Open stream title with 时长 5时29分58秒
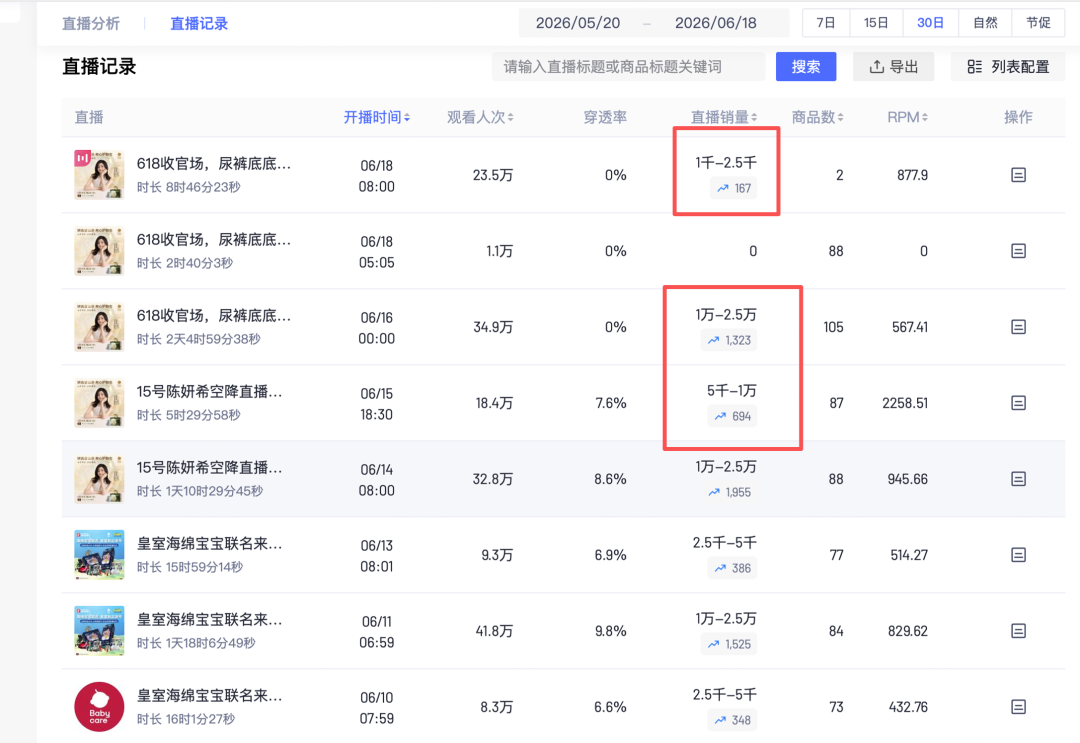Viewport: 1080px width, 743px height. coord(209,392)
